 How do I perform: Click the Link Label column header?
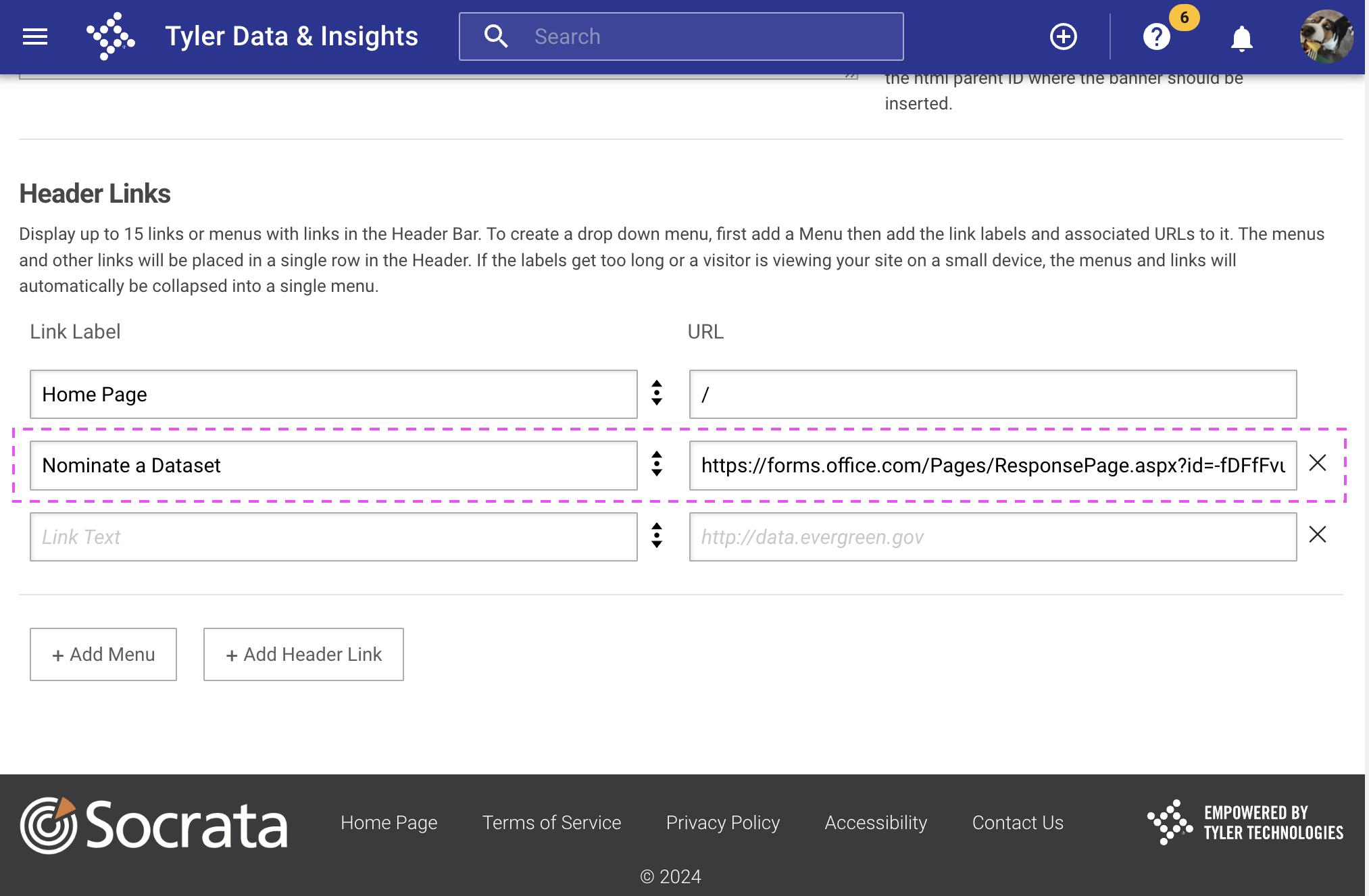point(75,332)
